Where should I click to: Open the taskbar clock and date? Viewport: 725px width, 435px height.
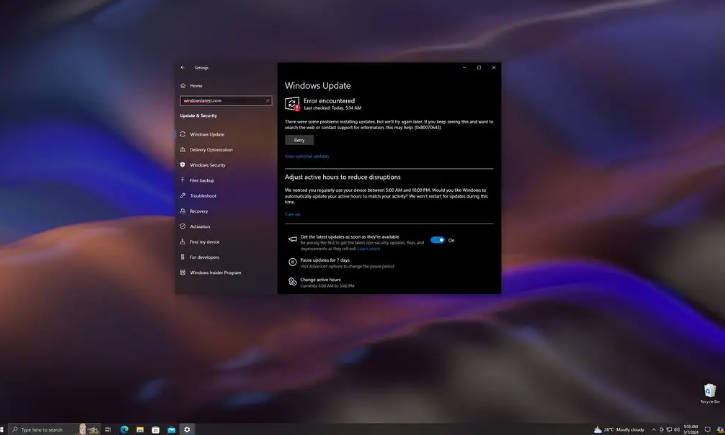[x=691, y=429]
